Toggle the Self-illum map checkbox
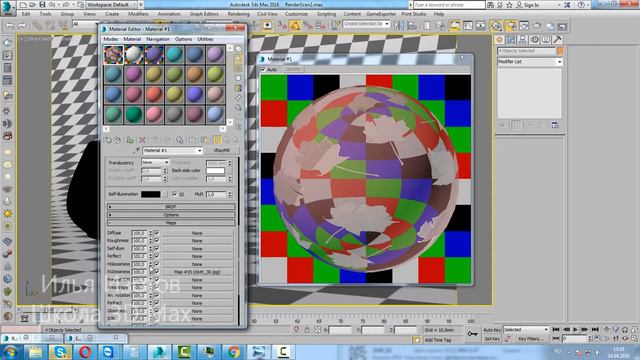The image size is (640, 360). (157, 249)
